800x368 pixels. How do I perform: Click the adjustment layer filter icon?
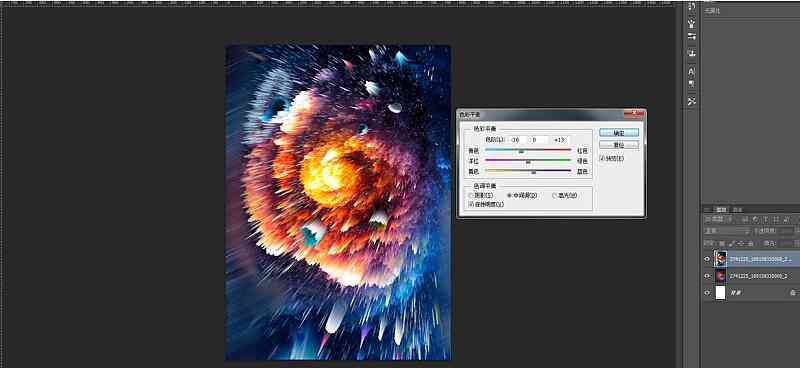[x=756, y=219]
